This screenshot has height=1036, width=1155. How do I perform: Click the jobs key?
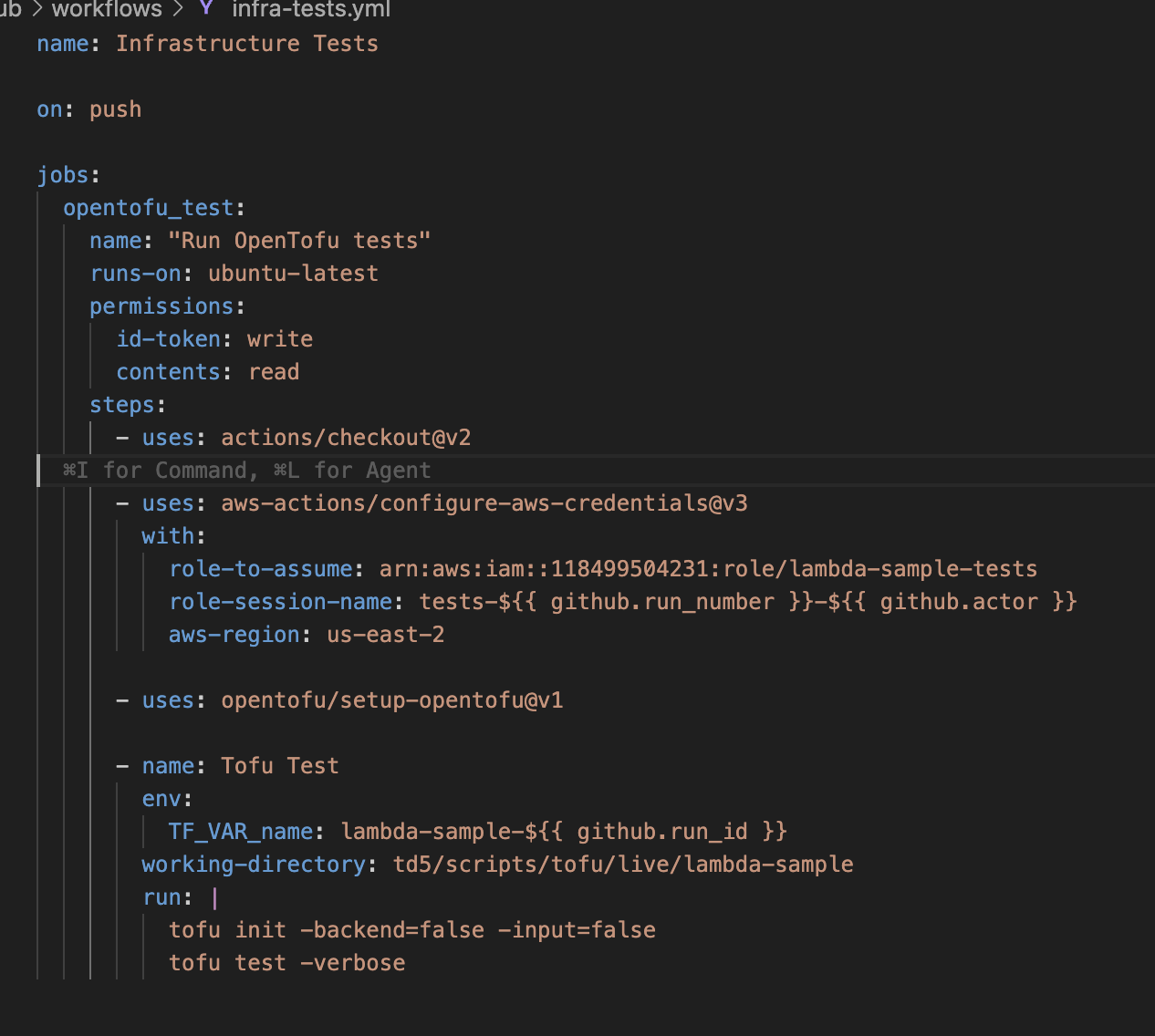(63, 175)
